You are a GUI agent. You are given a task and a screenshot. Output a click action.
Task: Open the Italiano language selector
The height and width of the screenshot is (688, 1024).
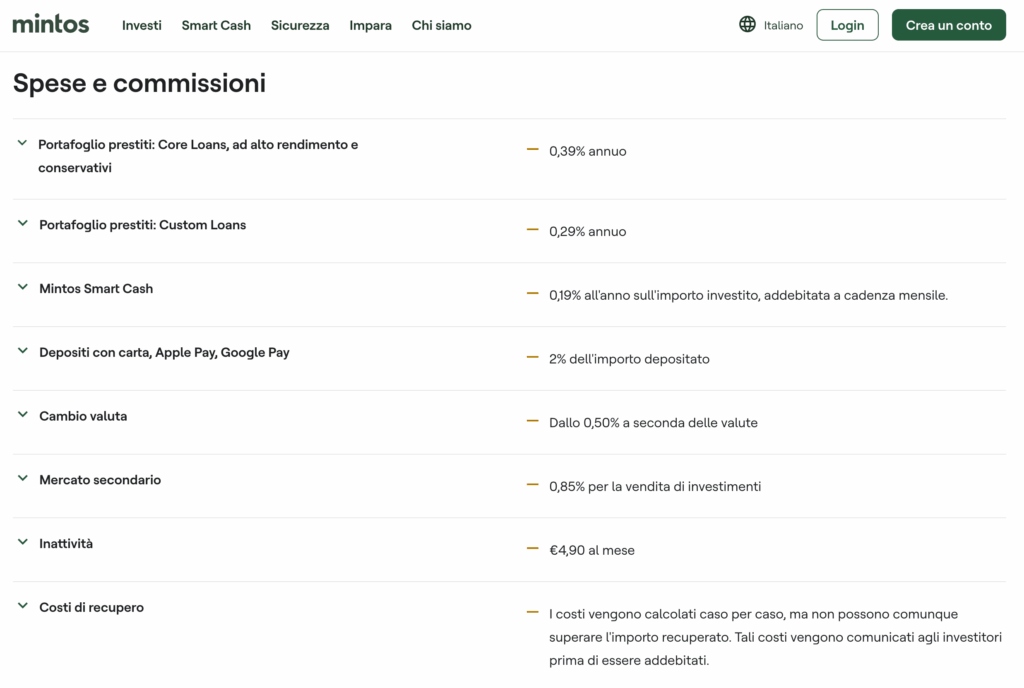783,25
